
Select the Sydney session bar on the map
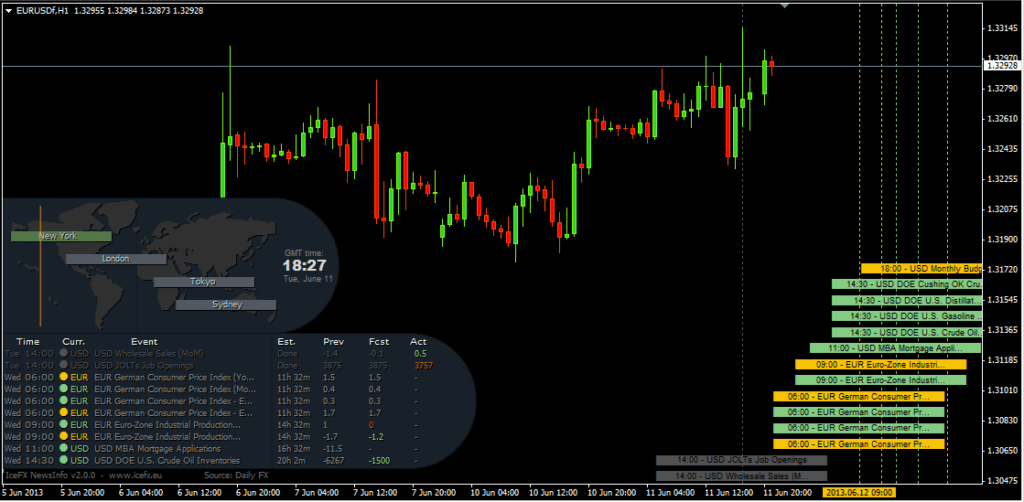click(x=226, y=305)
